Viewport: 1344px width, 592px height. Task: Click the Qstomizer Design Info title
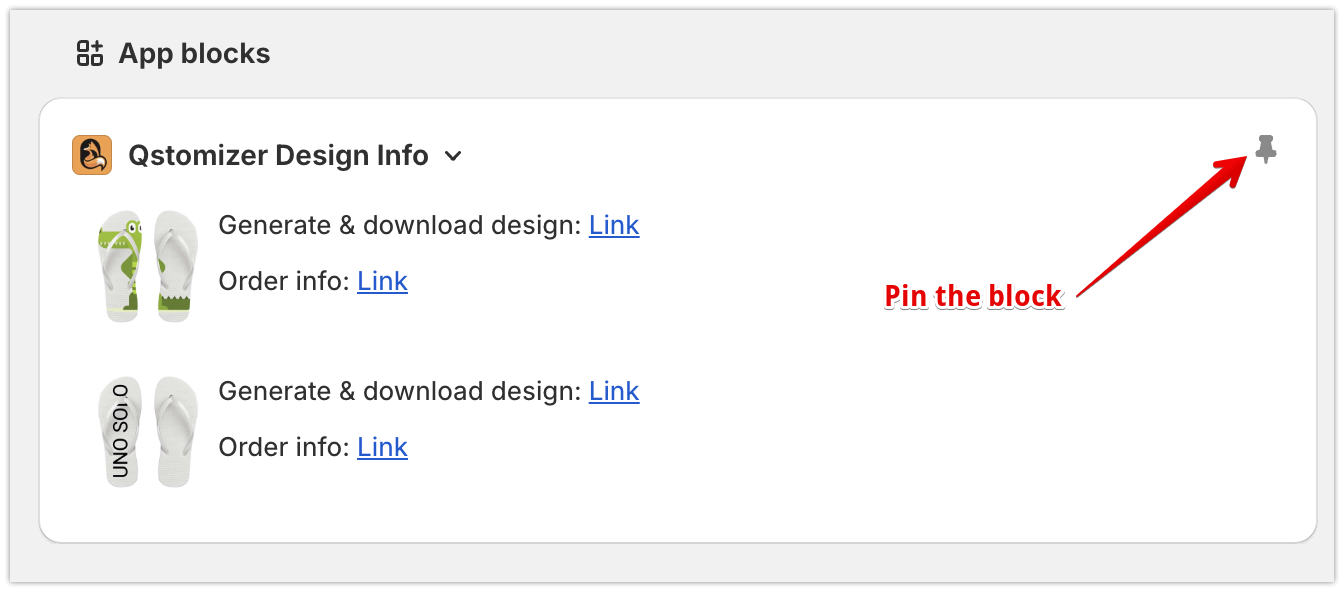point(278,156)
